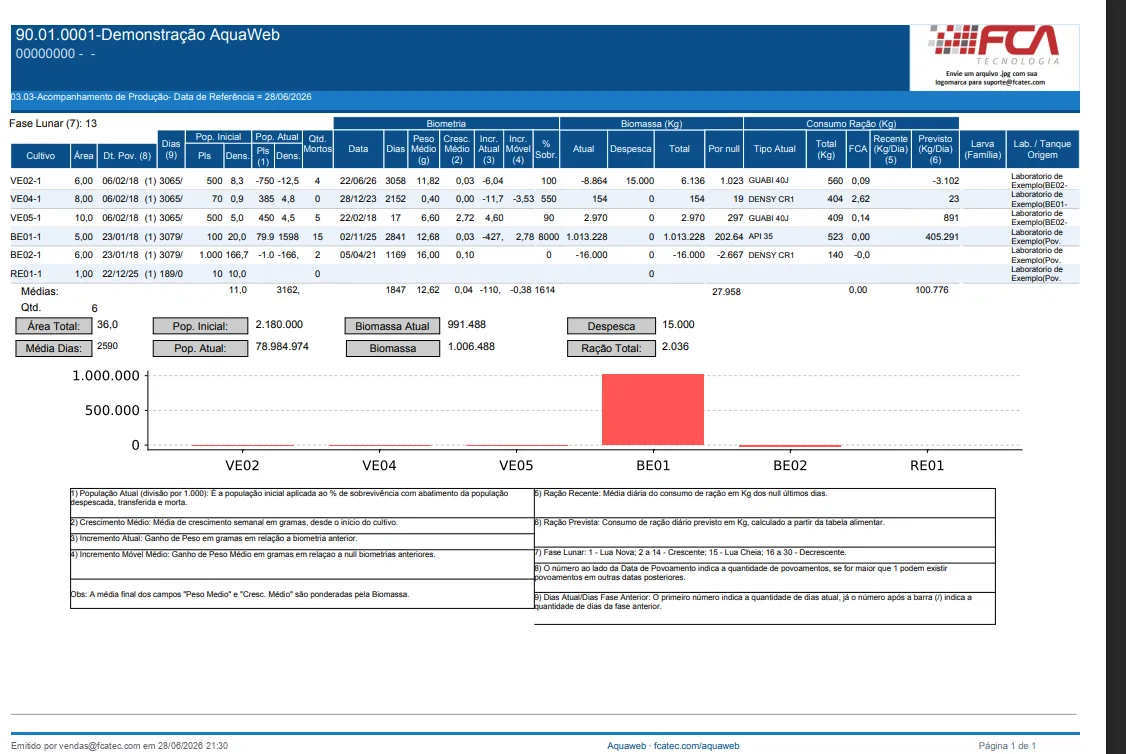Image resolution: width=1126 pixels, height=754 pixels.
Task: Click the Lab. / Tanque Origem header
Action: coord(1042,149)
